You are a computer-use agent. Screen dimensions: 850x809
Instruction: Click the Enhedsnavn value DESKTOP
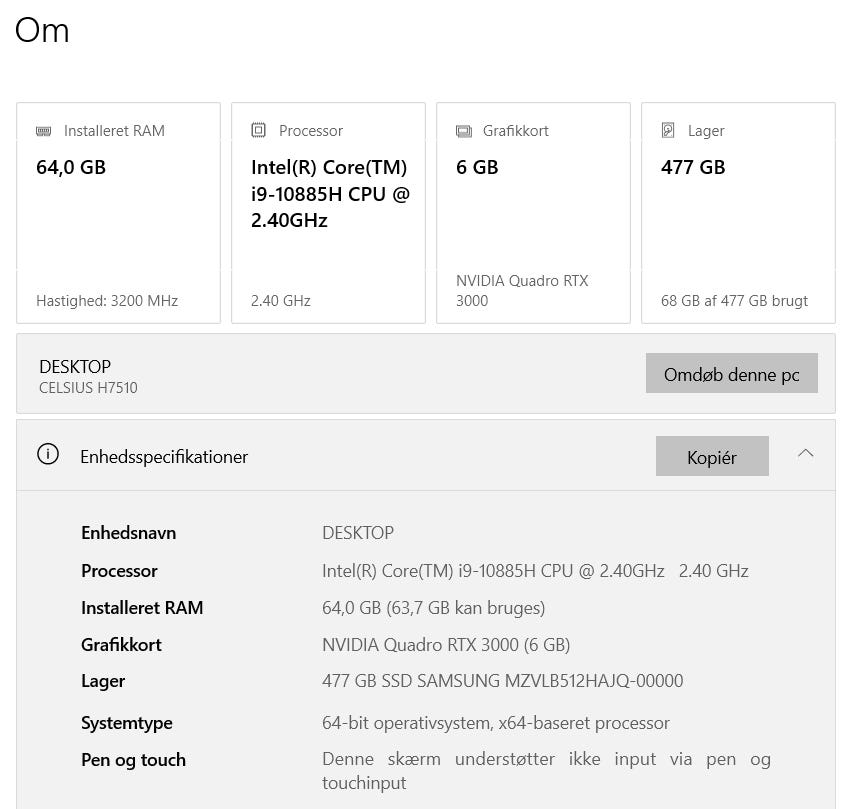tap(358, 533)
